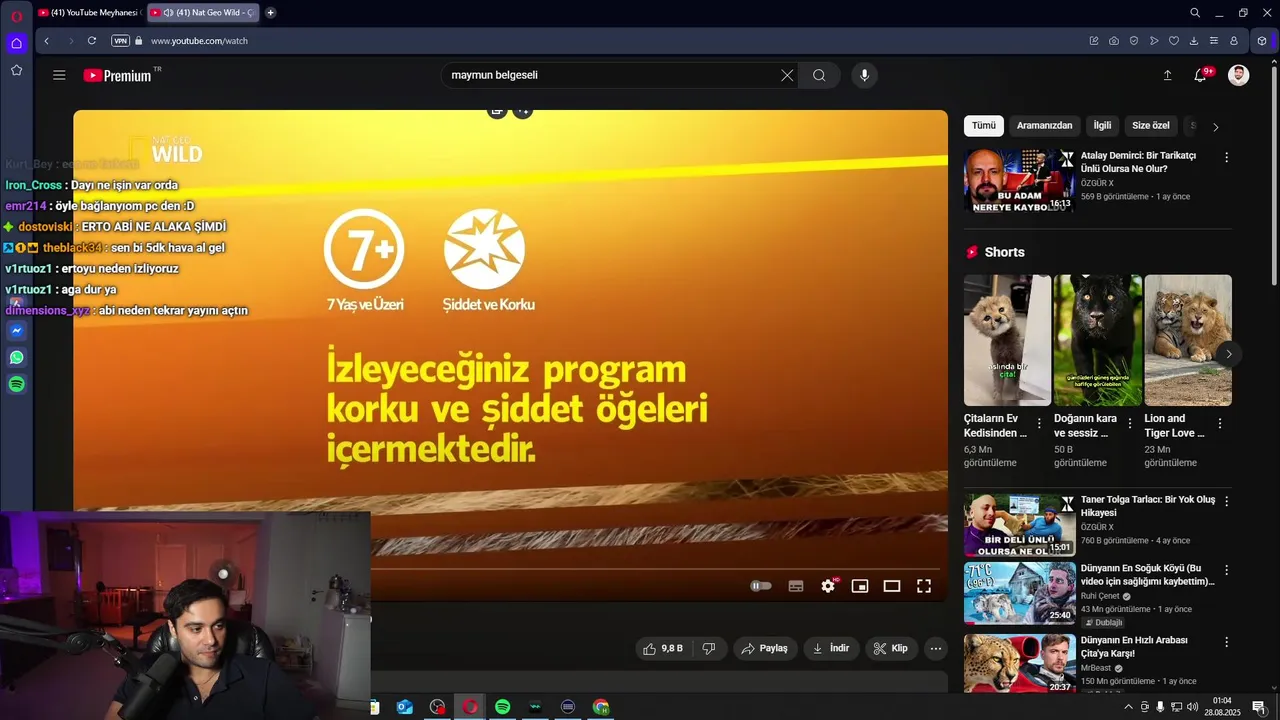The height and width of the screenshot is (720, 1280).
Task: Open options for Doğanın kara short
Action: pos(1129,423)
